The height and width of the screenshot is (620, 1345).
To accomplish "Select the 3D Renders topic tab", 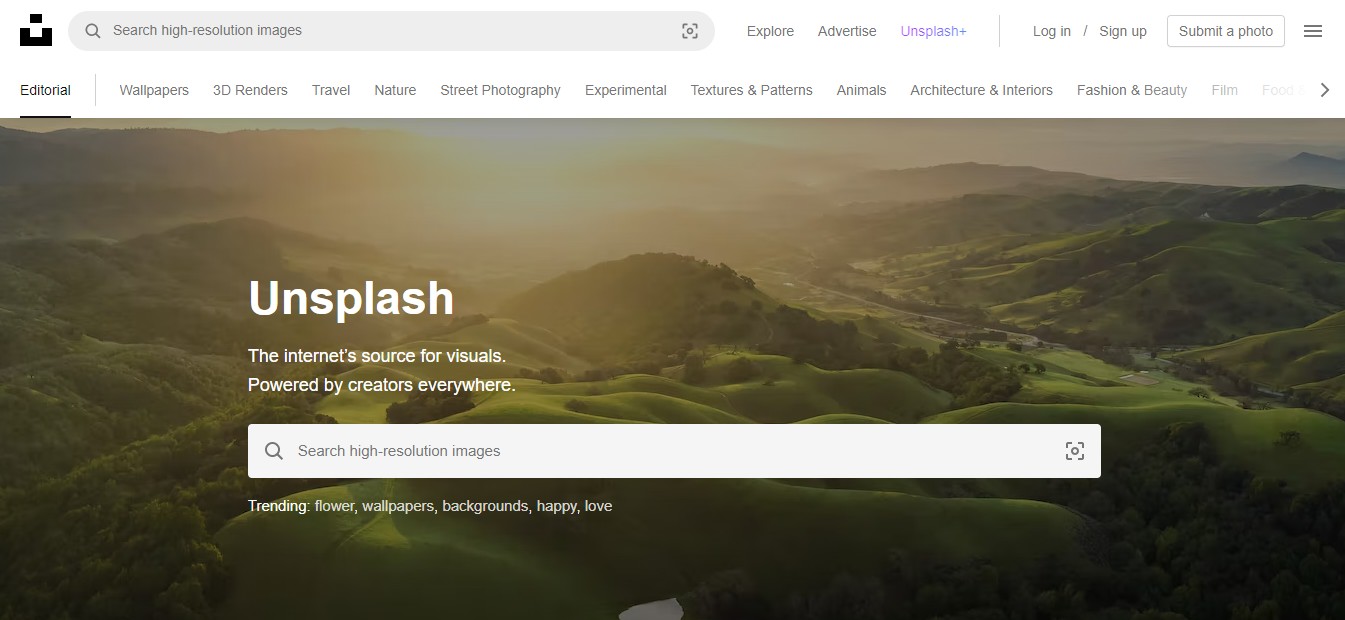I will (x=250, y=90).
